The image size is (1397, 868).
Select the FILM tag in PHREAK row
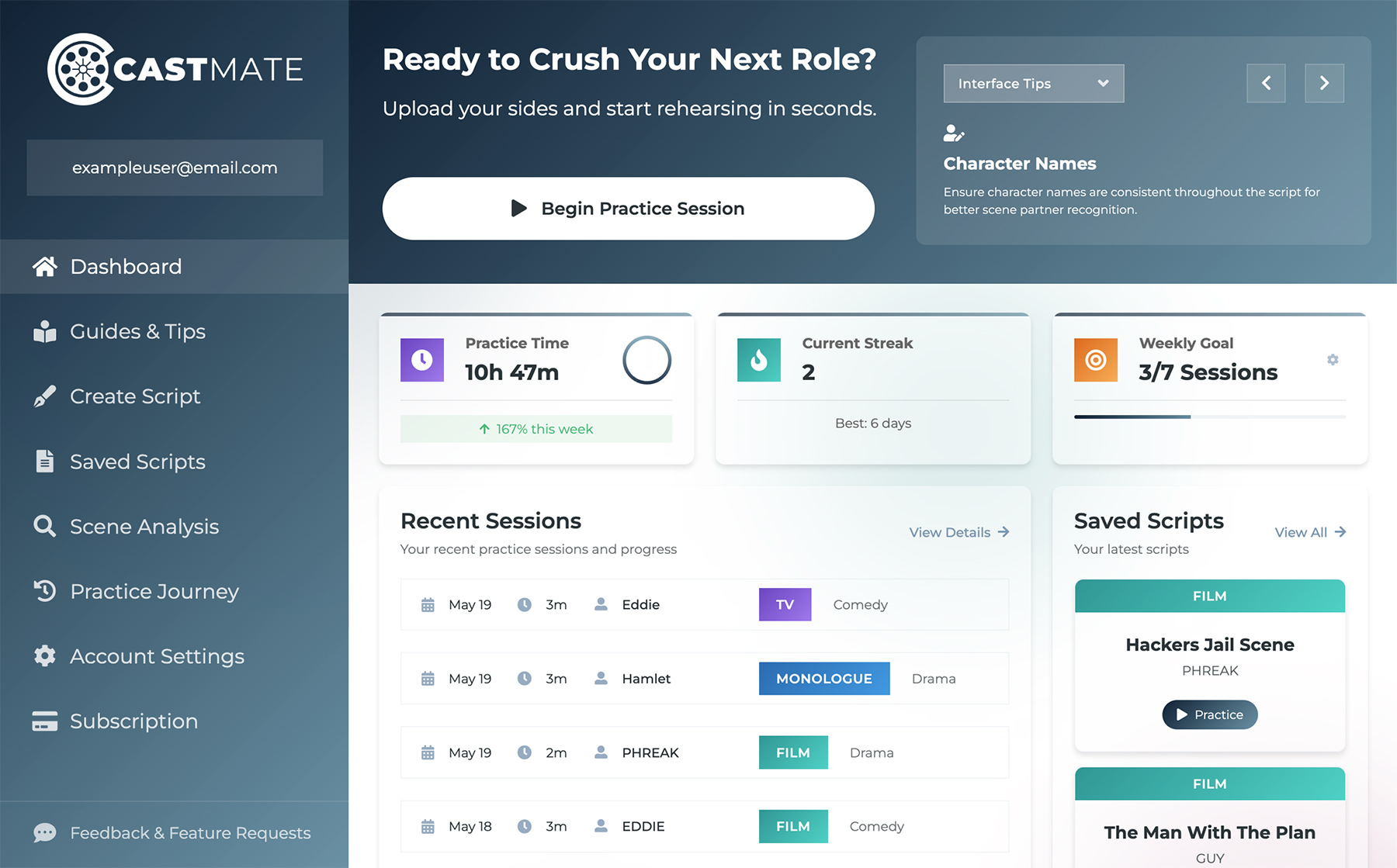[x=793, y=752]
